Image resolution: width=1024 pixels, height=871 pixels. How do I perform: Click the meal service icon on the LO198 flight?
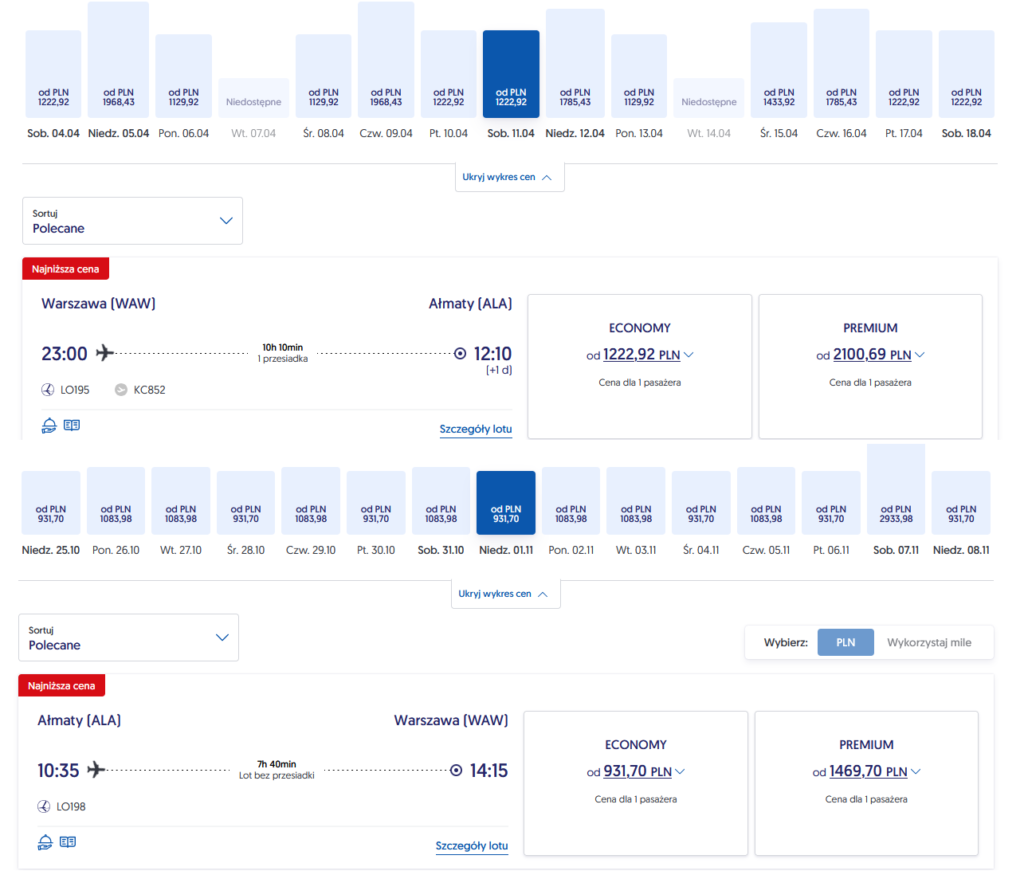point(45,842)
